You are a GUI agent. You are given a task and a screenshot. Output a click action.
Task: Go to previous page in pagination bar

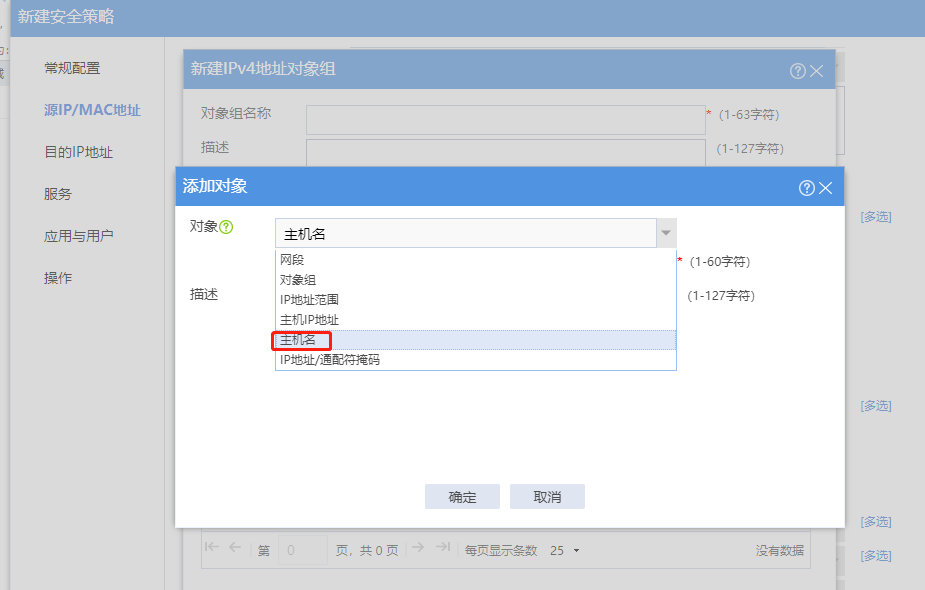click(235, 547)
